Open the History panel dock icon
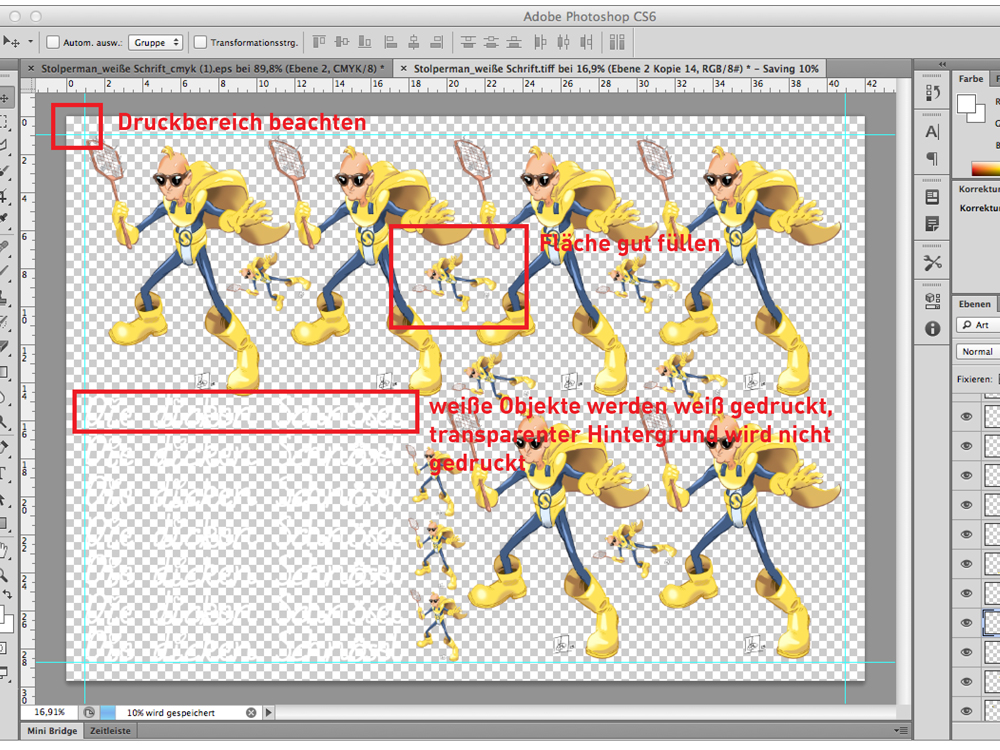The width and height of the screenshot is (1000, 750). click(932, 93)
